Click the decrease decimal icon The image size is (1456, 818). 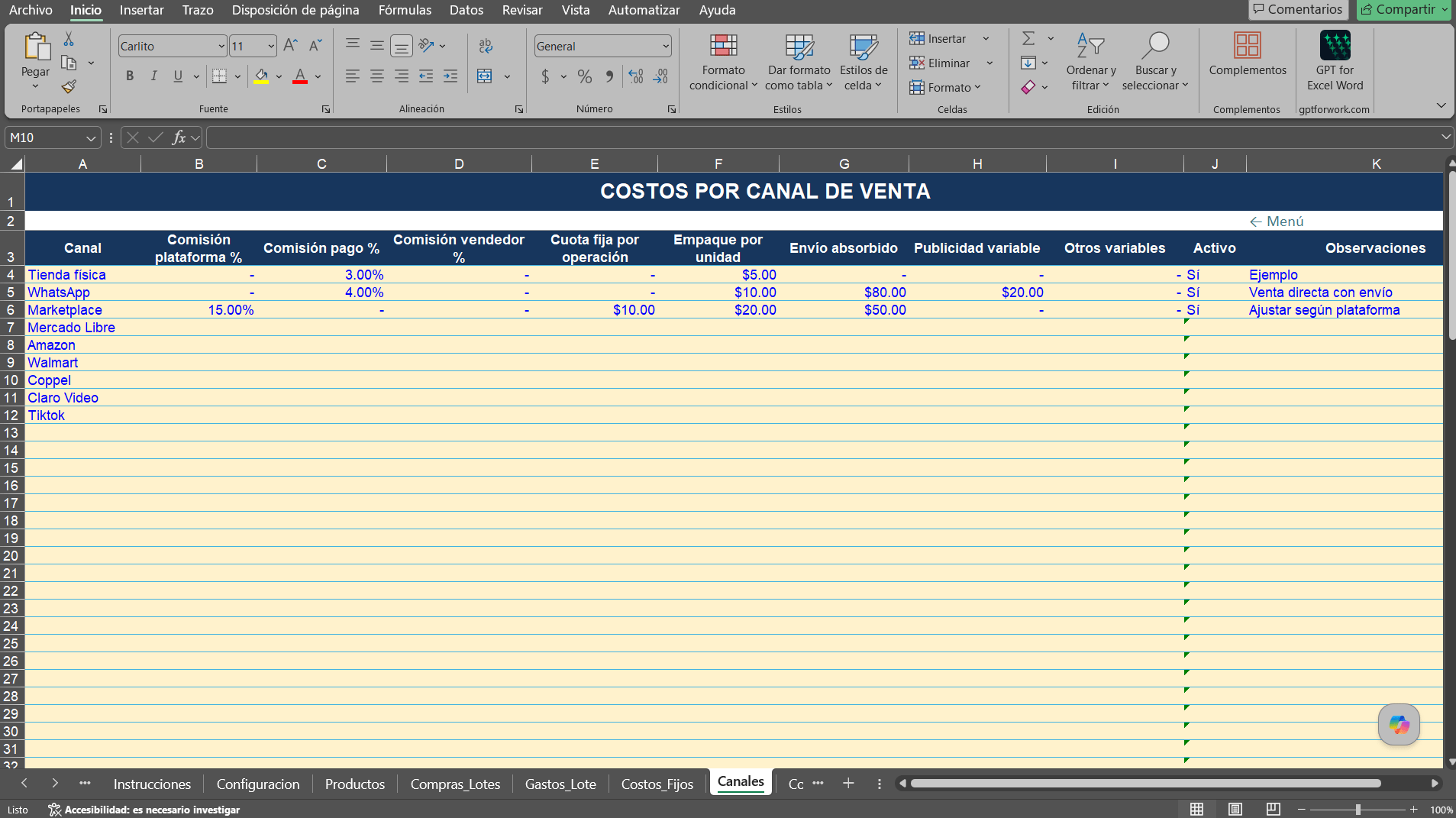tap(660, 76)
